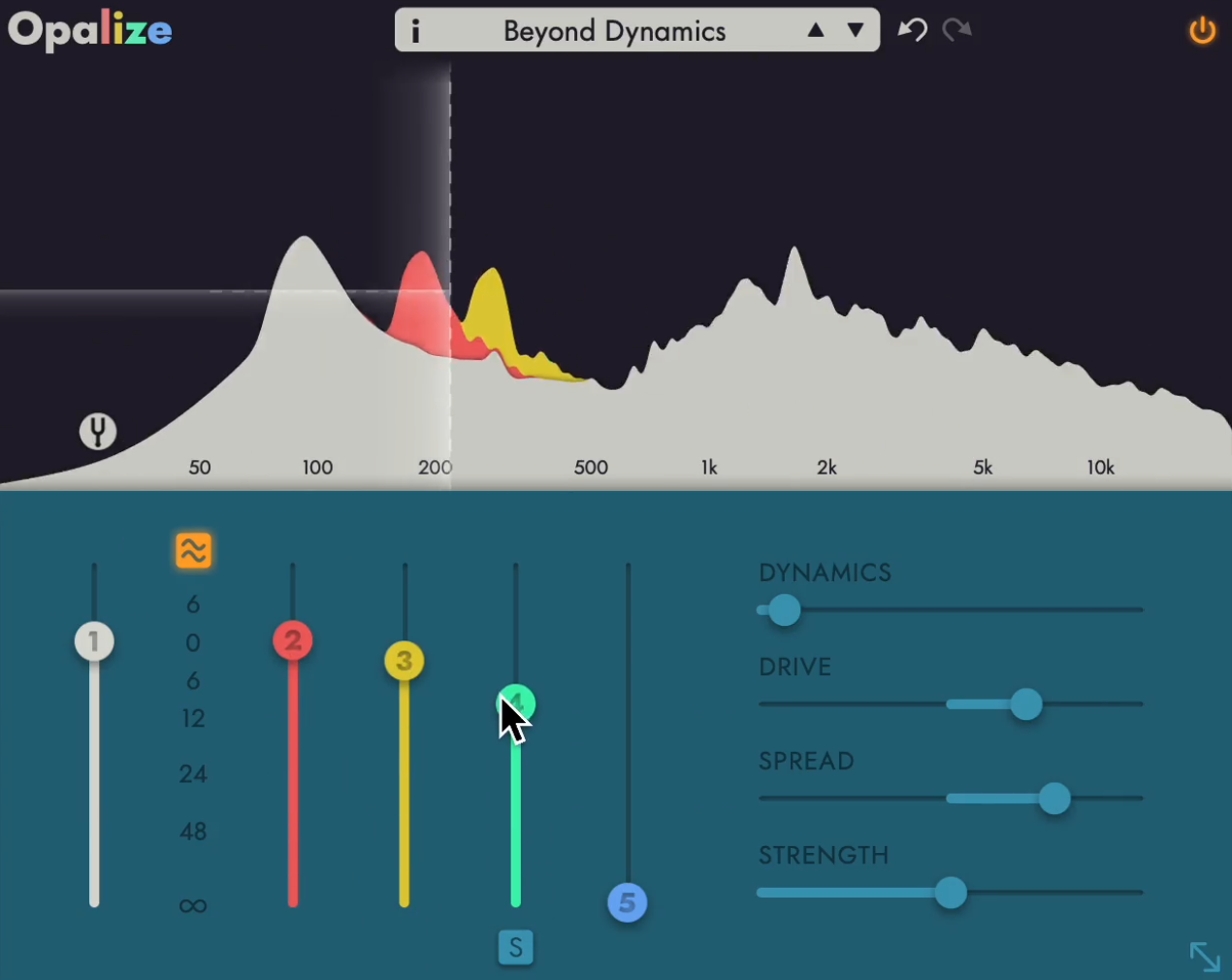The height and width of the screenshot is (980, 1232).
Task: Toggle the orange wave mode icon
Action: pos(193,550)
